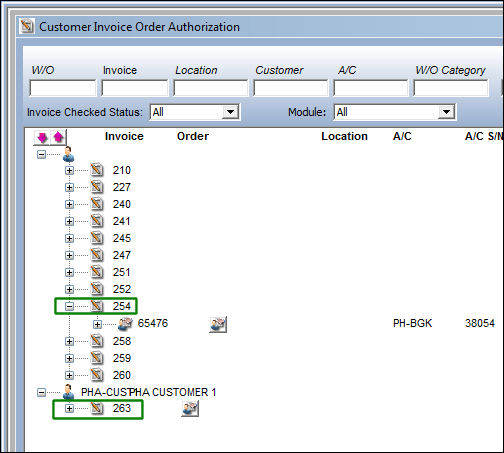Click the serial number 38054

480,323
